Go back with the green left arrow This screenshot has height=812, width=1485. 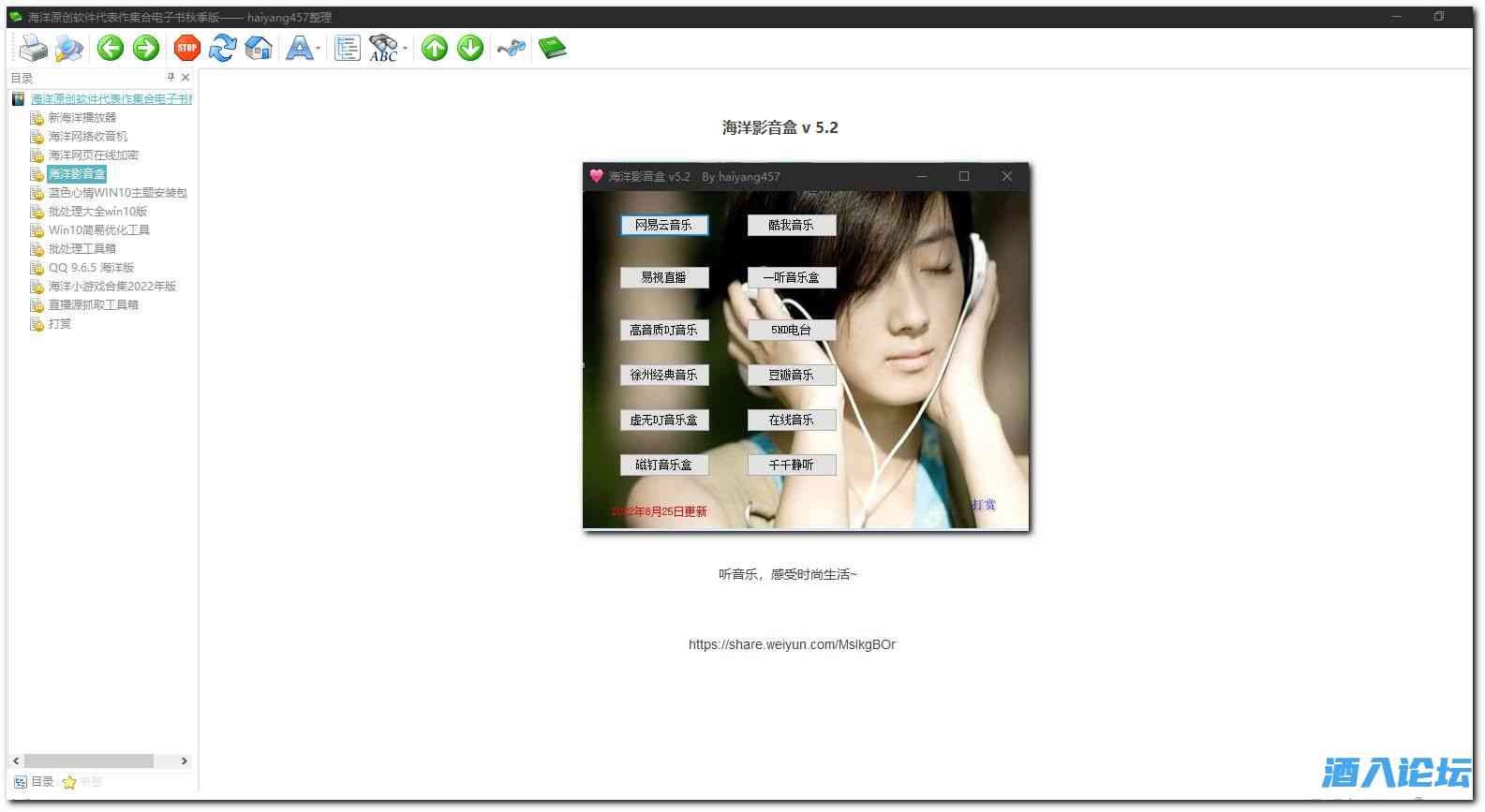pos(111,48)
